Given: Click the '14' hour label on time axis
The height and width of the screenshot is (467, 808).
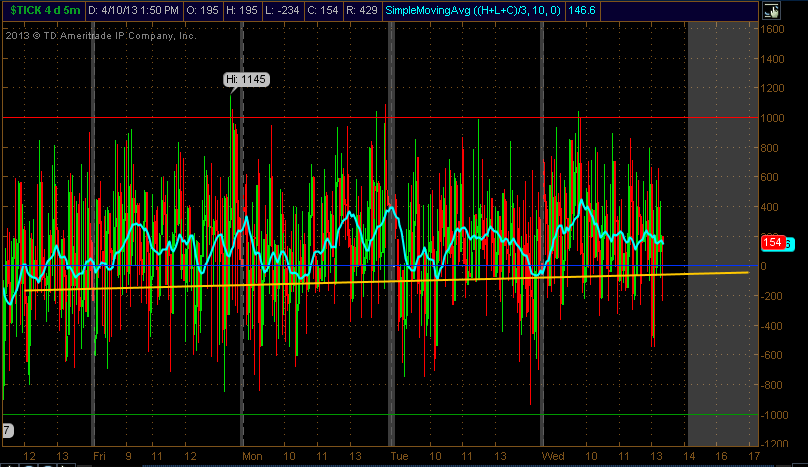Looking at the screenshot, I should 689,456.
